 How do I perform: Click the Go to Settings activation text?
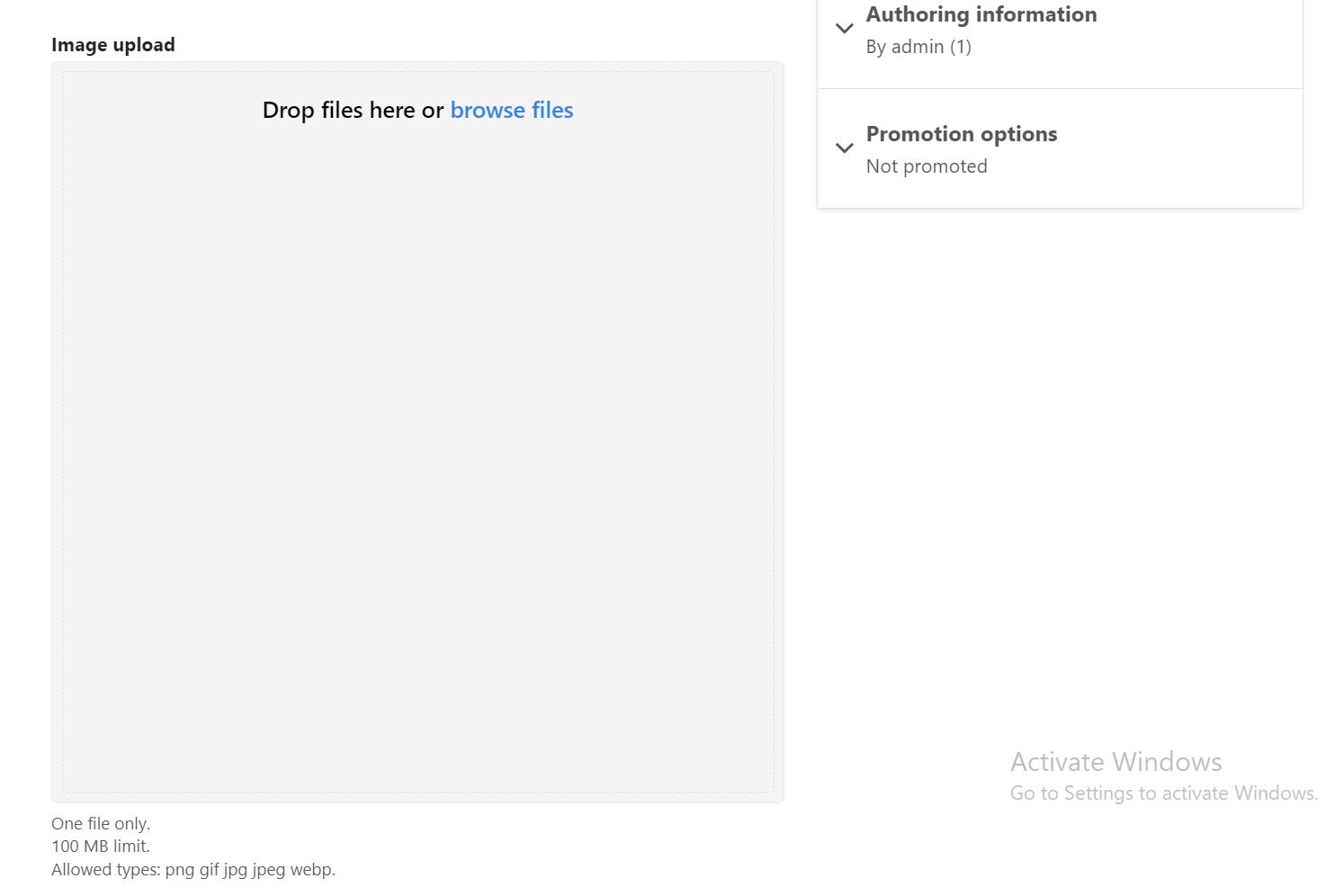[x=1162, y=793]
